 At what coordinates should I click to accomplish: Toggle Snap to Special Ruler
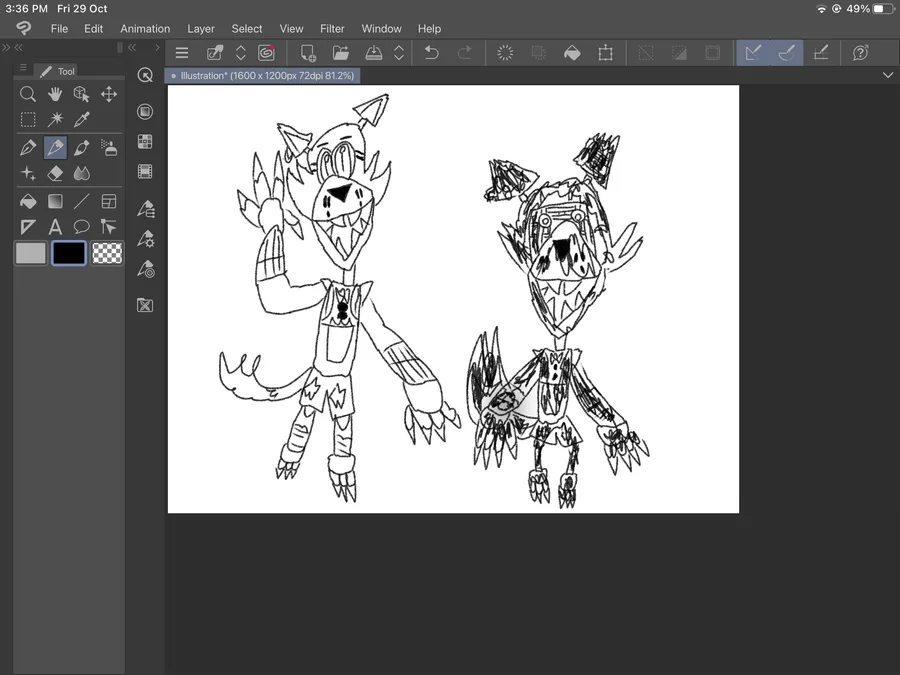(786, 53)
